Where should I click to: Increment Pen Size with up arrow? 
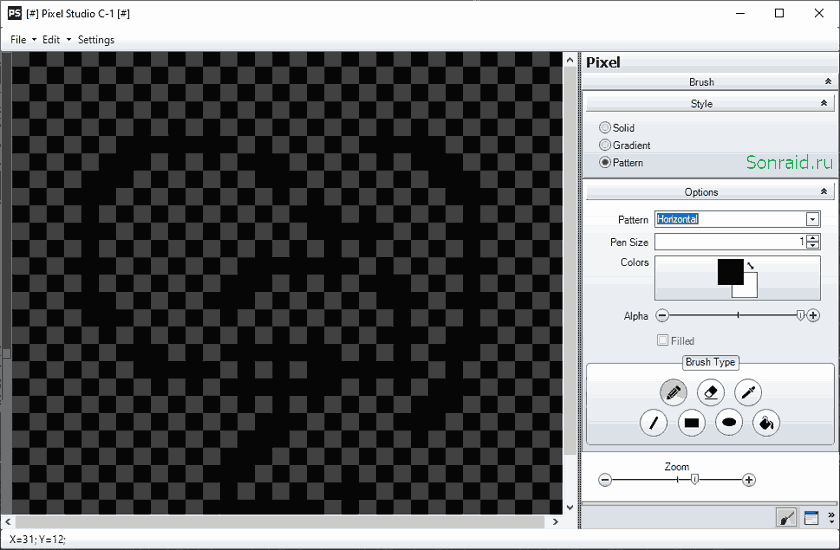813,238
